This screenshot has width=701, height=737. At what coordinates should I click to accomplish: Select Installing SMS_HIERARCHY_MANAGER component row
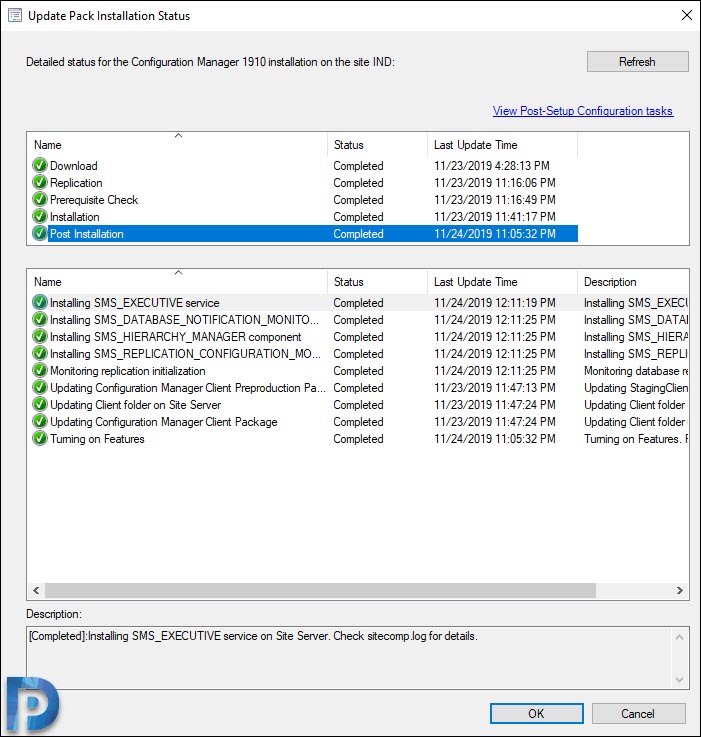point(360,337)
